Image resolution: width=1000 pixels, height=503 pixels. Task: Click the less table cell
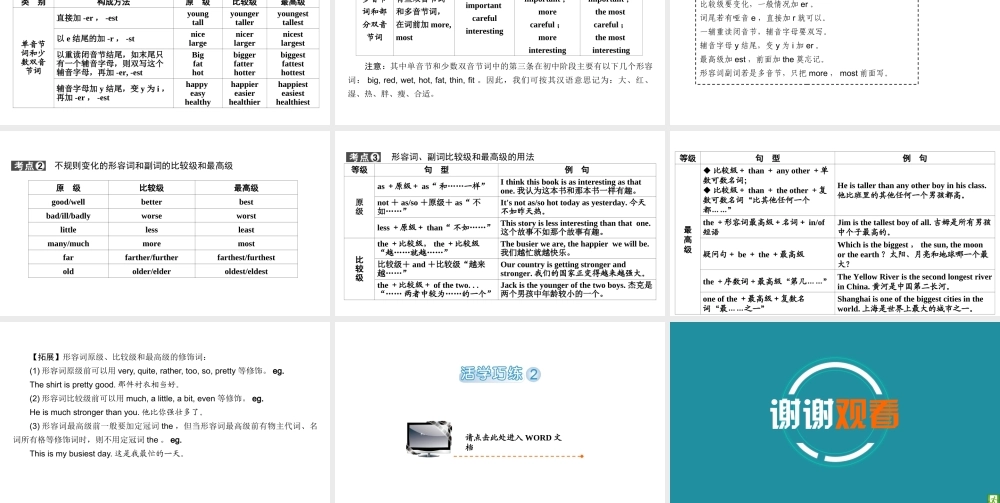[x=152, y=230]
